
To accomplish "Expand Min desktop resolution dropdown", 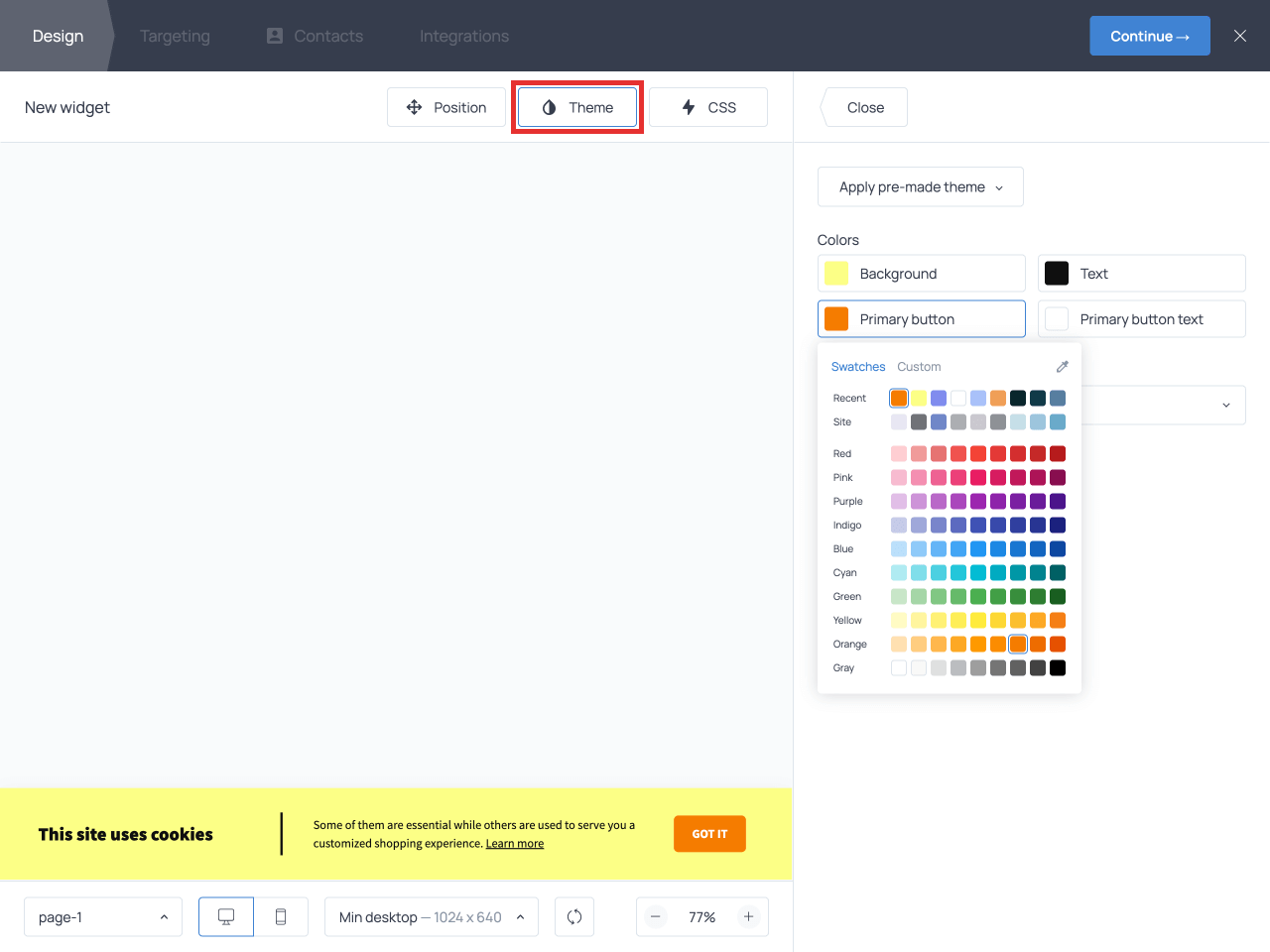I will coord(432,917).
